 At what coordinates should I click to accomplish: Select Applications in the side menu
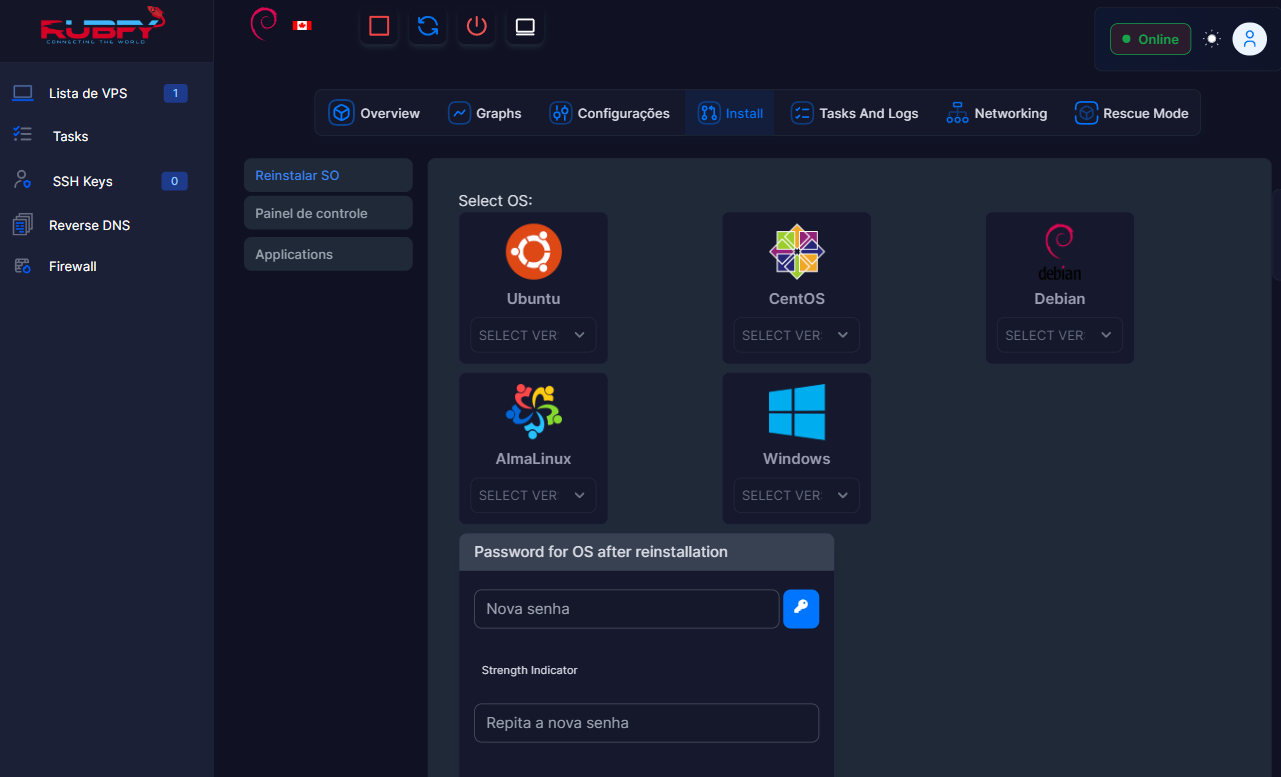(328, 254)
